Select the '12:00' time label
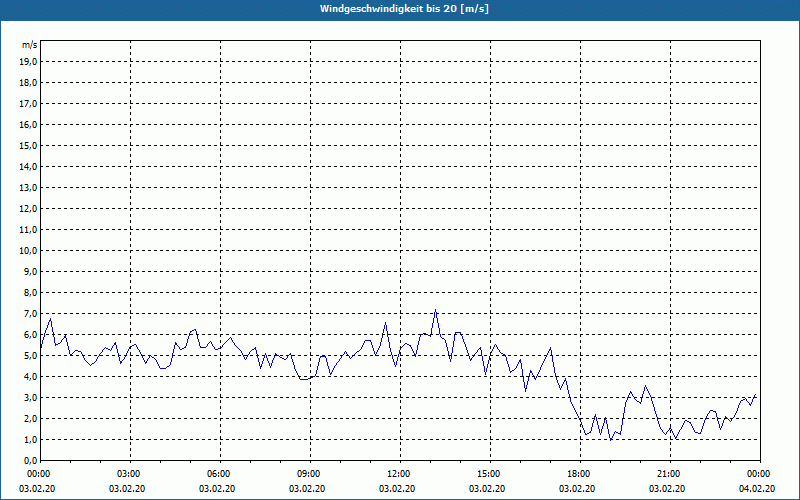 [x=401, y=474]
